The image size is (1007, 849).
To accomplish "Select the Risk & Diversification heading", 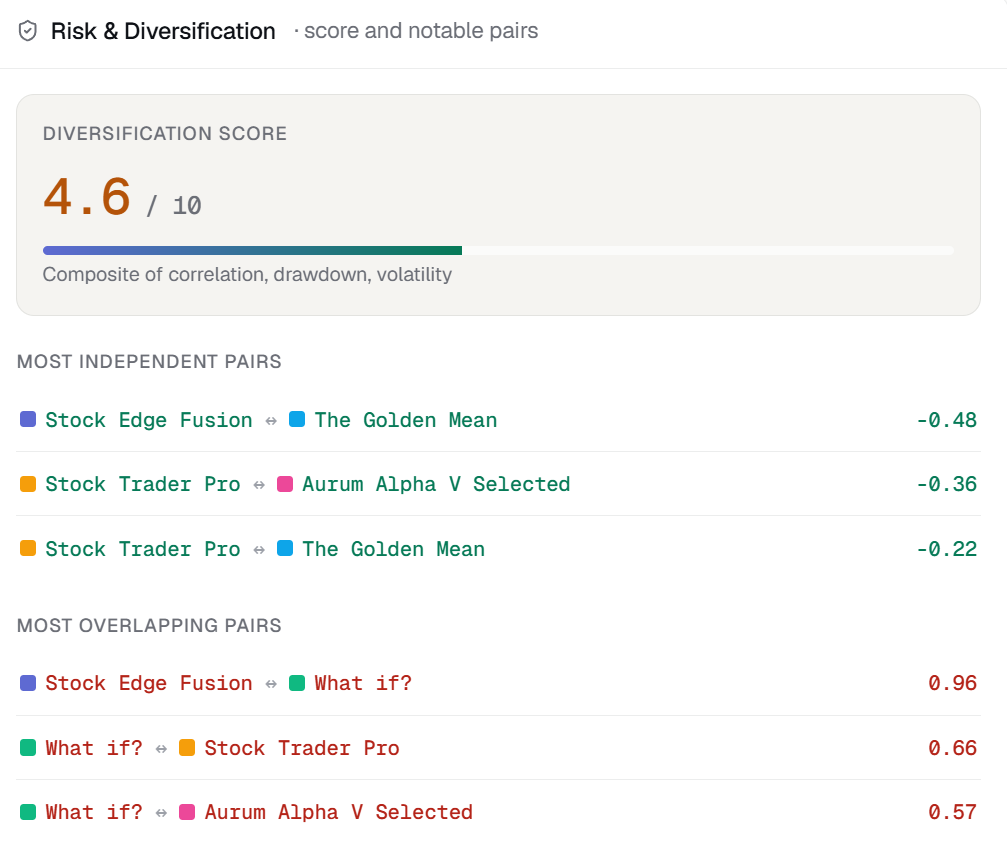I will [163, 31].
